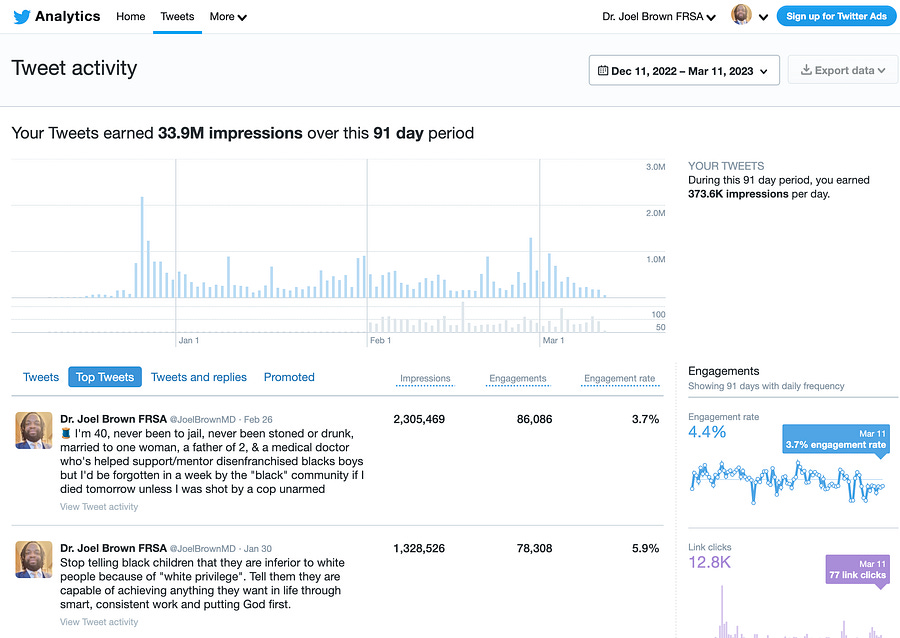The height and width of the screenshot is (638, 900).
Task: Click the engagement rate line chart
Action: click(788, 481)
